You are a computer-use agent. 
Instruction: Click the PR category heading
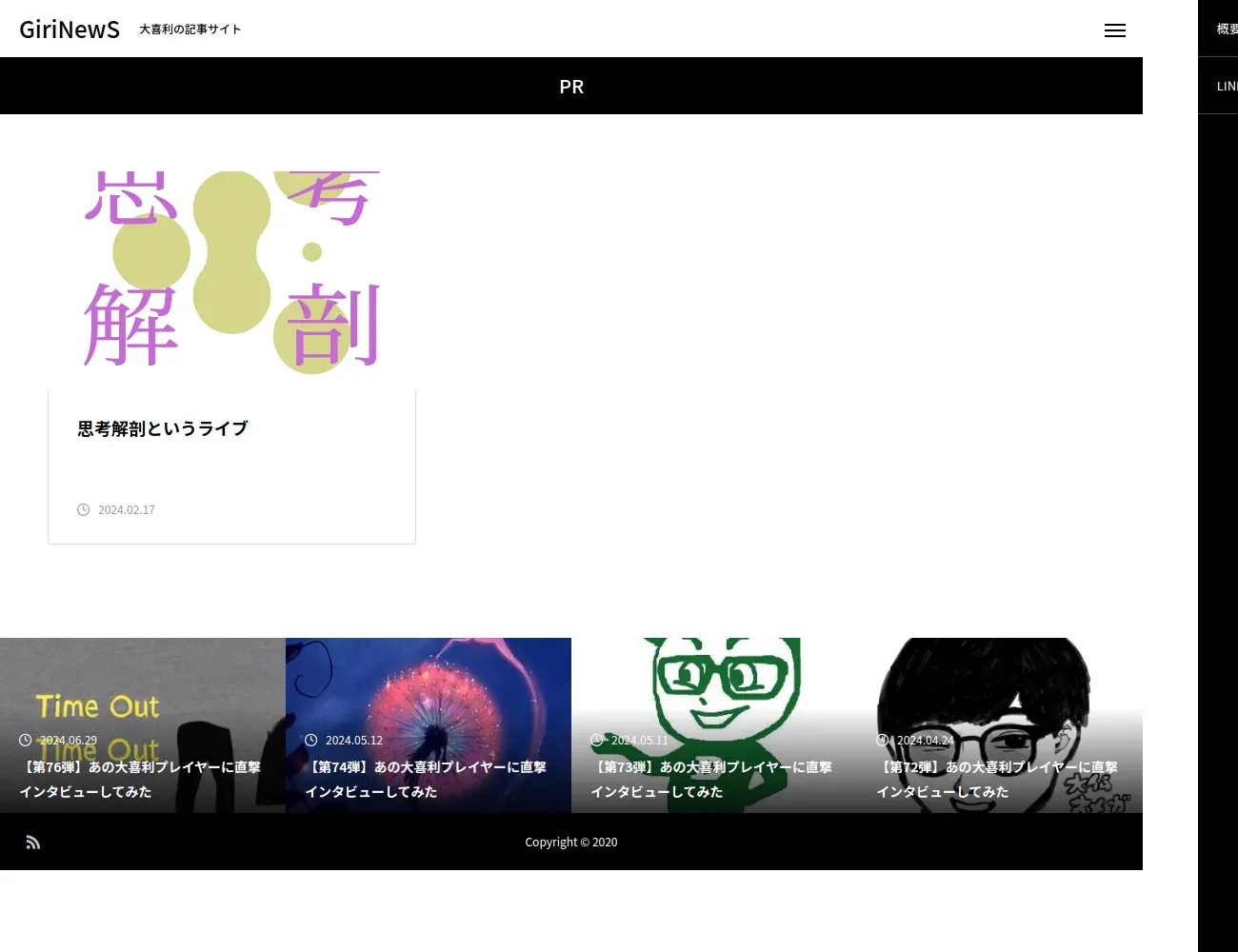(x=571, y=87)
